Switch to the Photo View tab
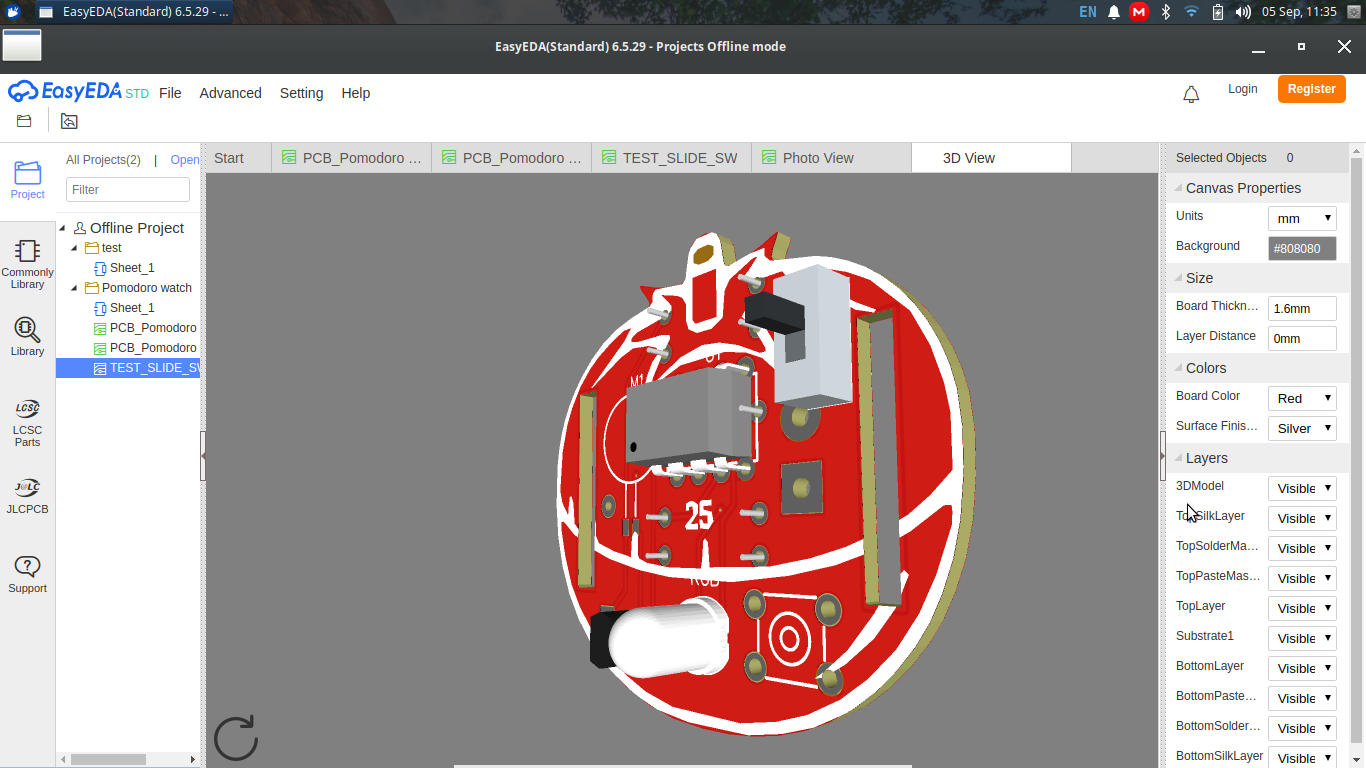 [x=817, y=157]
